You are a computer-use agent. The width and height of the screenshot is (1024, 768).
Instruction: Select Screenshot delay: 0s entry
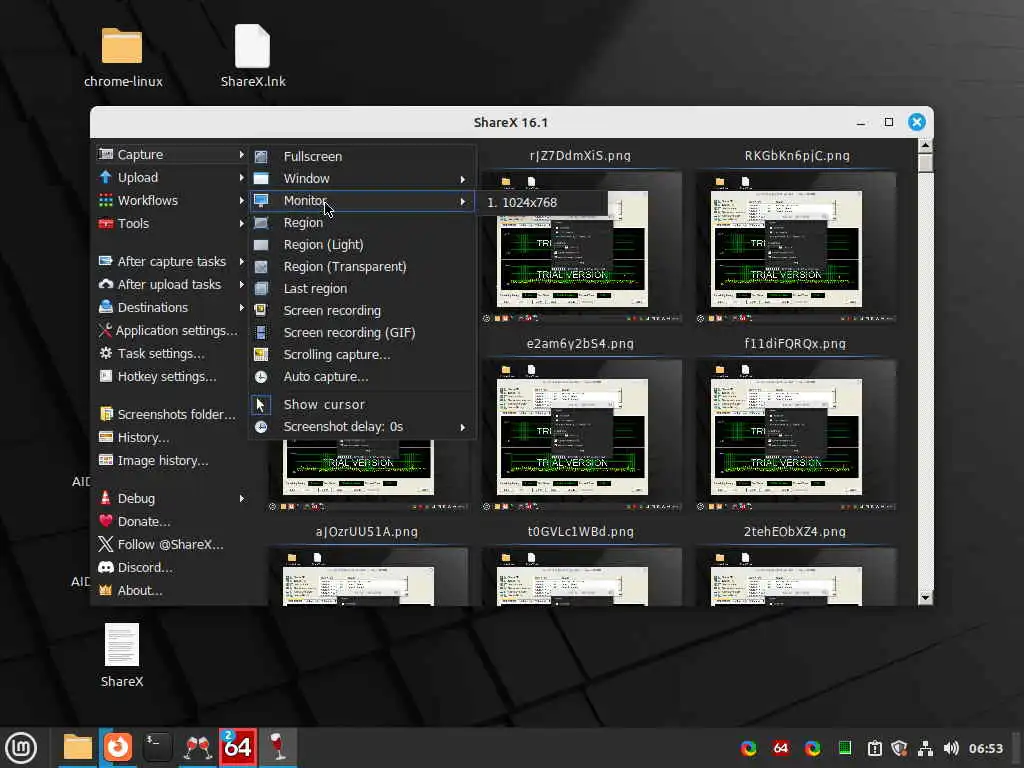point(362,426)
